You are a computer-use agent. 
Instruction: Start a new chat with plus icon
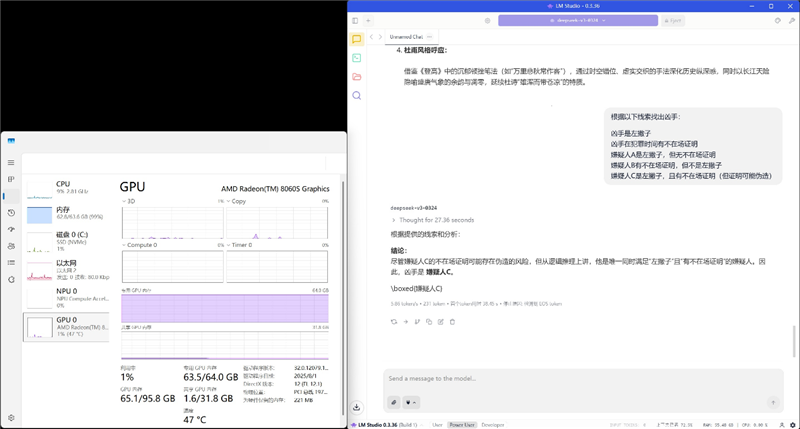coord(368,20)
